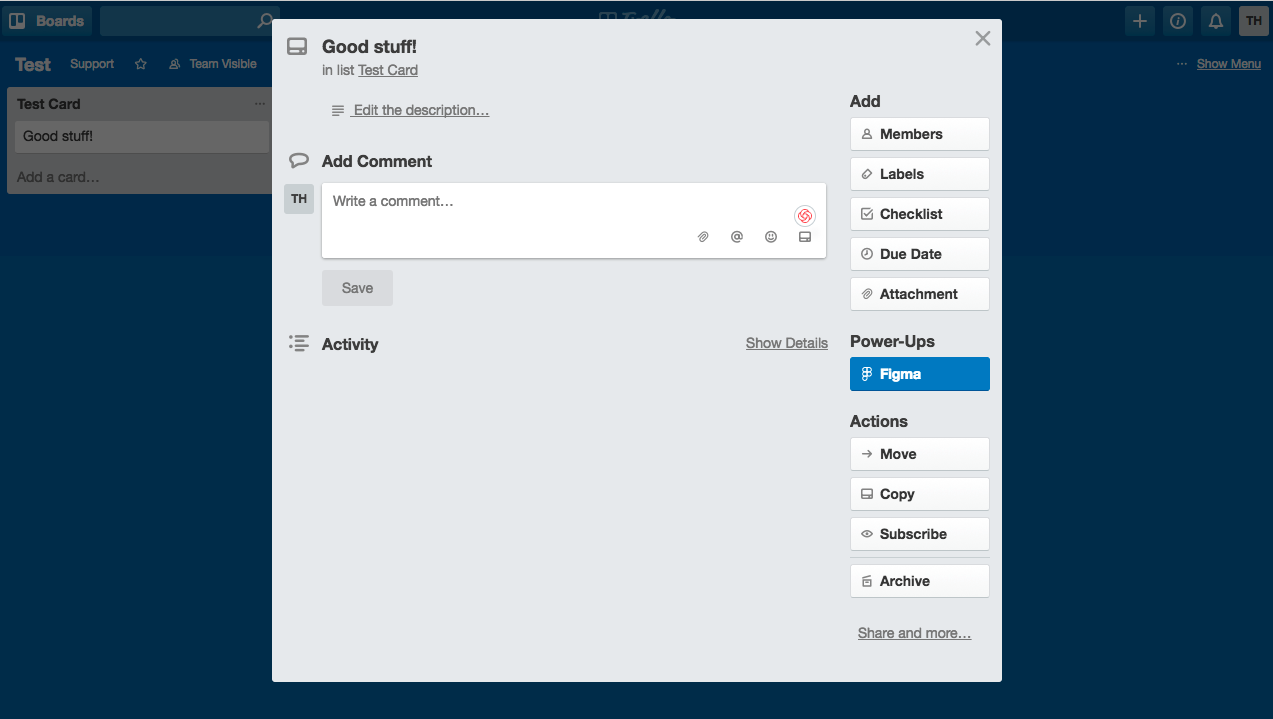Click the plus create icon in header
The image size is (1273, 719).
tap(1140, 21)
